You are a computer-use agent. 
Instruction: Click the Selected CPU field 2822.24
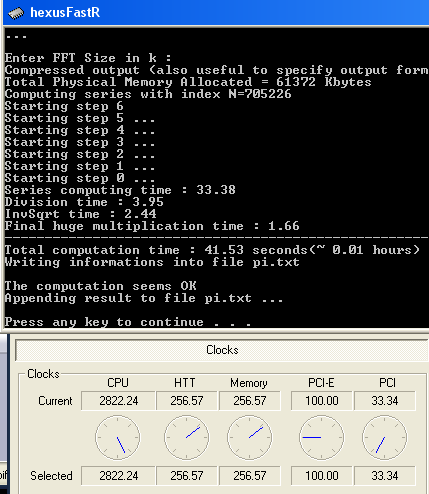118,476
